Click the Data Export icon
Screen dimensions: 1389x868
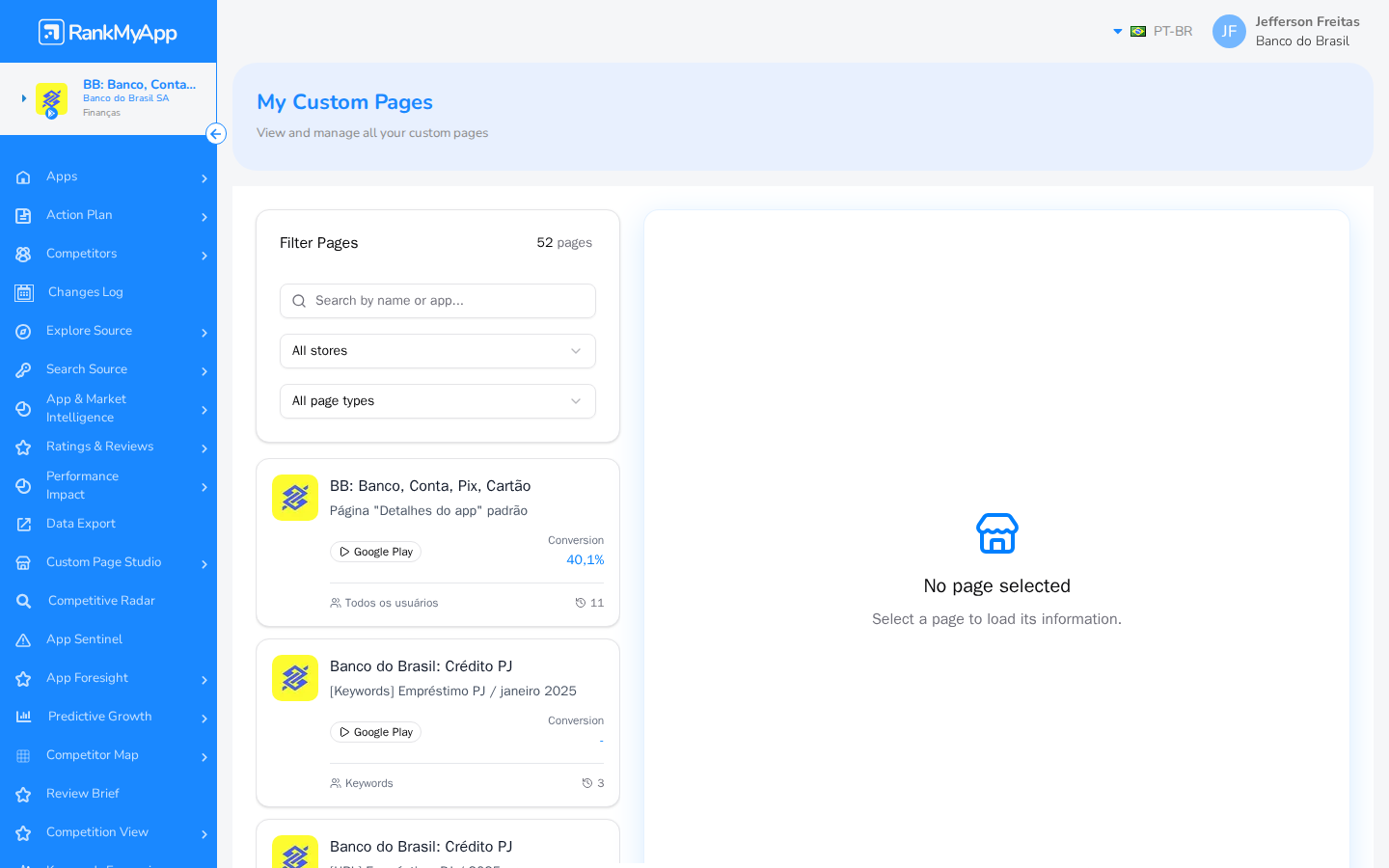[x=23, y=525]
